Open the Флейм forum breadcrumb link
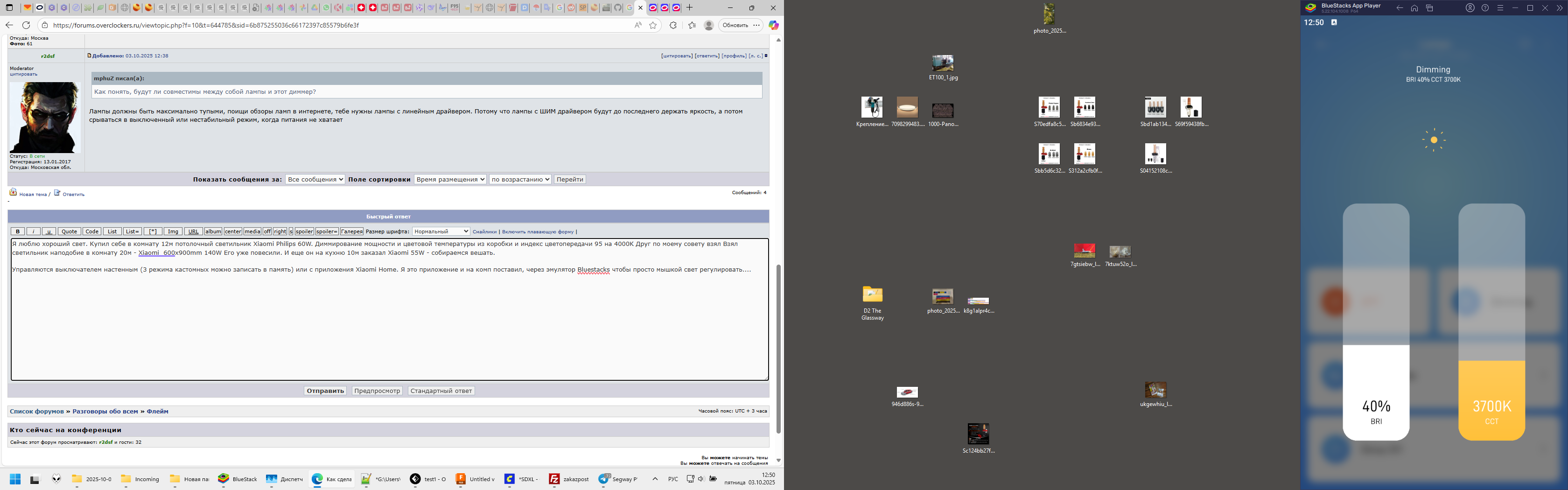Screen dimensions: 1568x490 pyautogui.click(x=158, y=412)
